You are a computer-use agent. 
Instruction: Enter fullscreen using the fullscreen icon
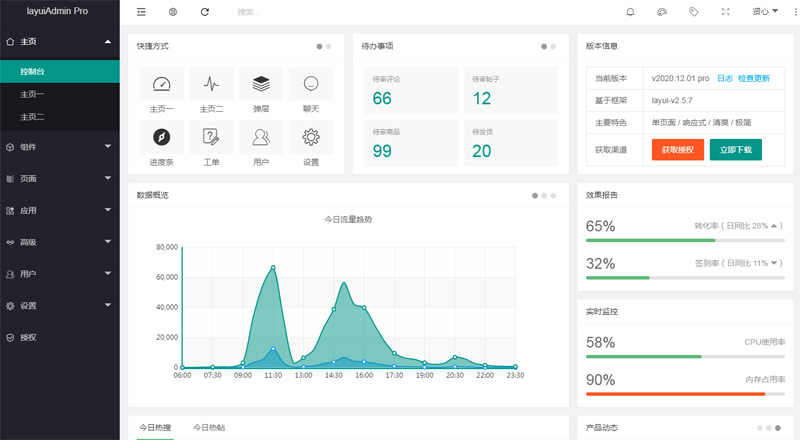[x=726, y=12]
